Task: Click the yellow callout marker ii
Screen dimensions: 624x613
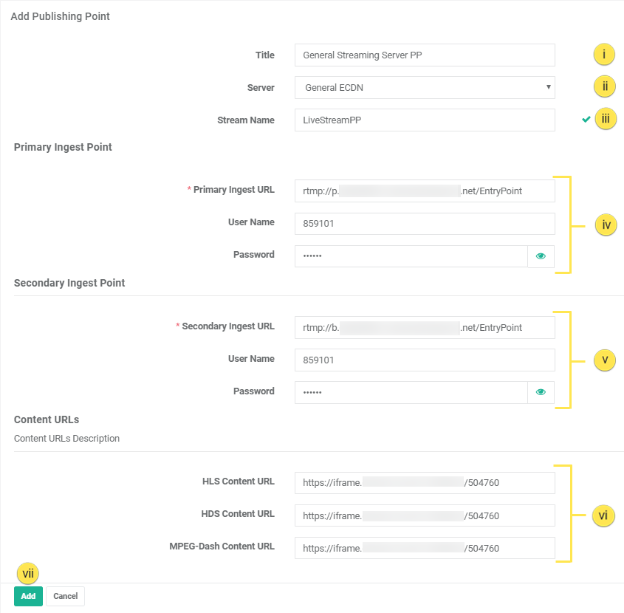Action: (x=603, y=87)
